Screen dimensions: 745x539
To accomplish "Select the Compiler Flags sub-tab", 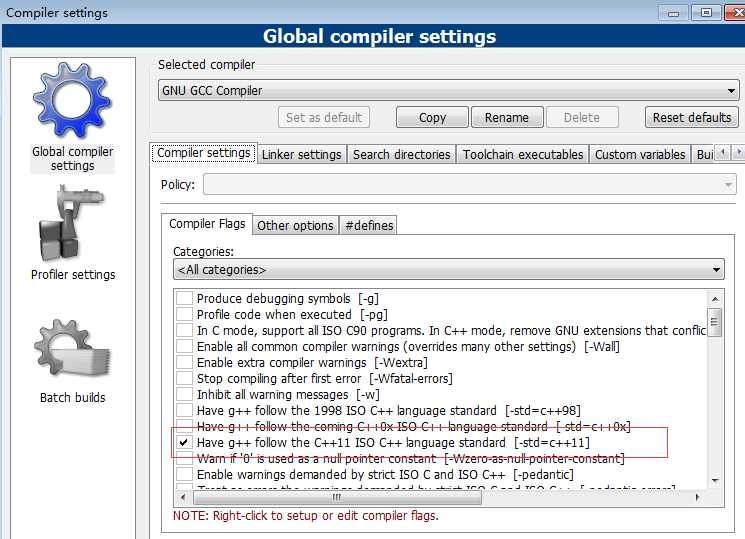I will 207,224.
